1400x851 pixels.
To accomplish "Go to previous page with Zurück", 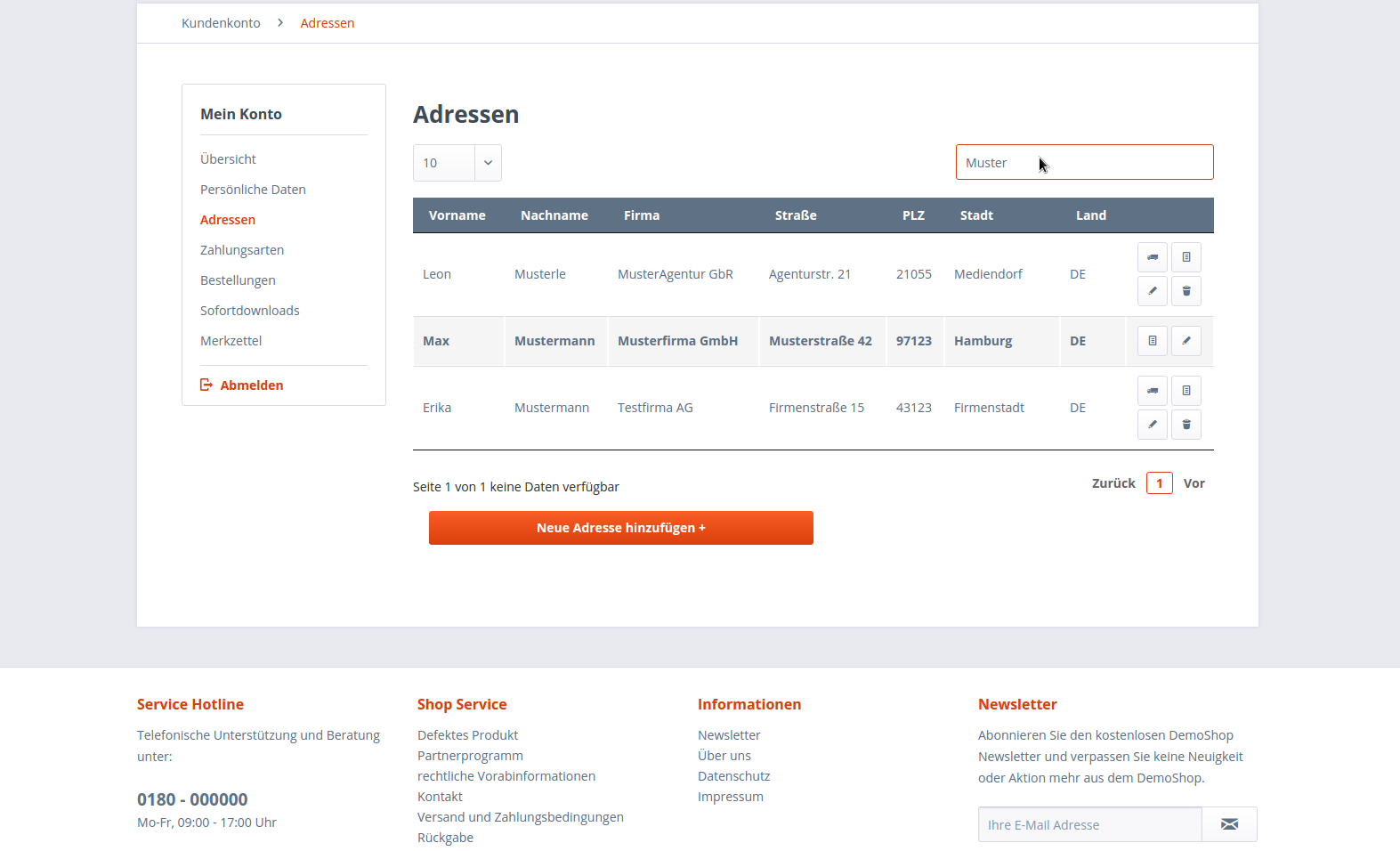I will coord(1113,483).
